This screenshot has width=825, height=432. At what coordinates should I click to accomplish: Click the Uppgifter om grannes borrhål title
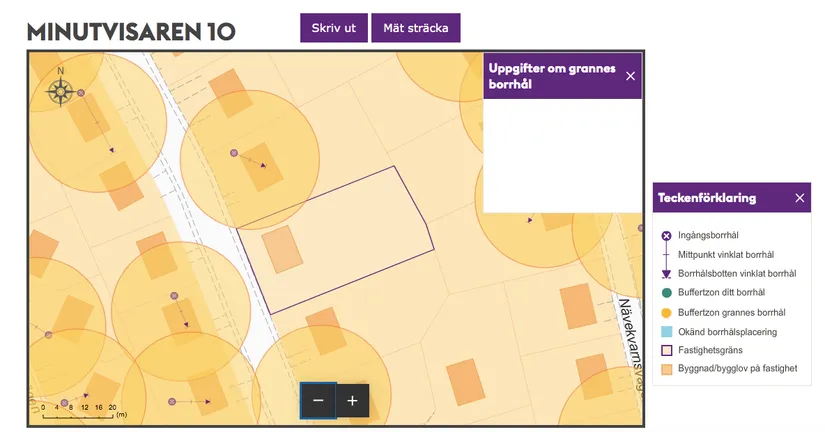pos(552,76)
